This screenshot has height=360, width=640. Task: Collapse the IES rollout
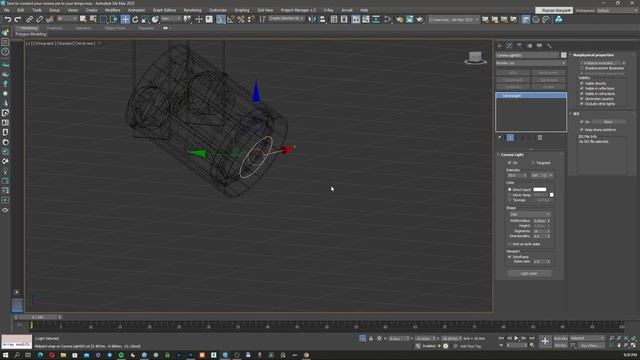[x=576, y=114]
